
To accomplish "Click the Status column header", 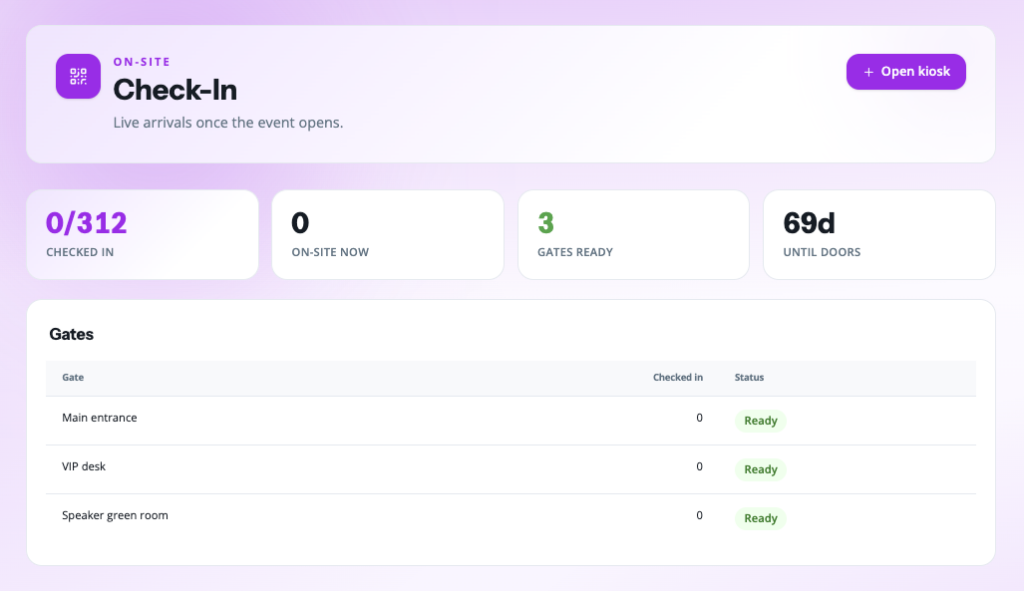I will coord(749,377).
